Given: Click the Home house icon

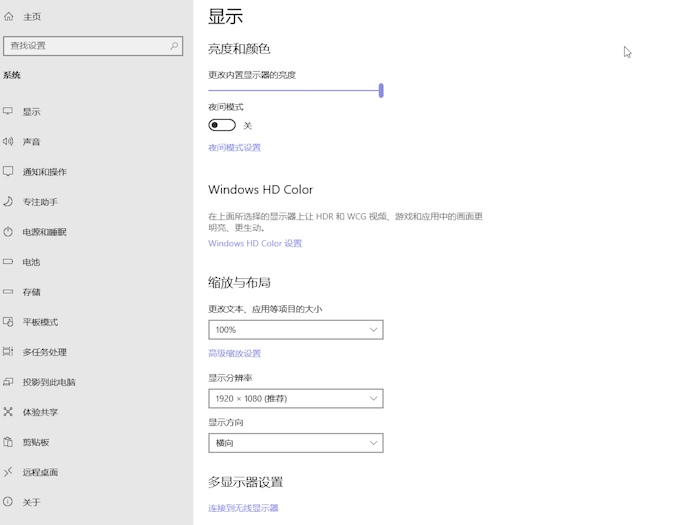Looking at the screenshot, I should (x=8, y=17).
